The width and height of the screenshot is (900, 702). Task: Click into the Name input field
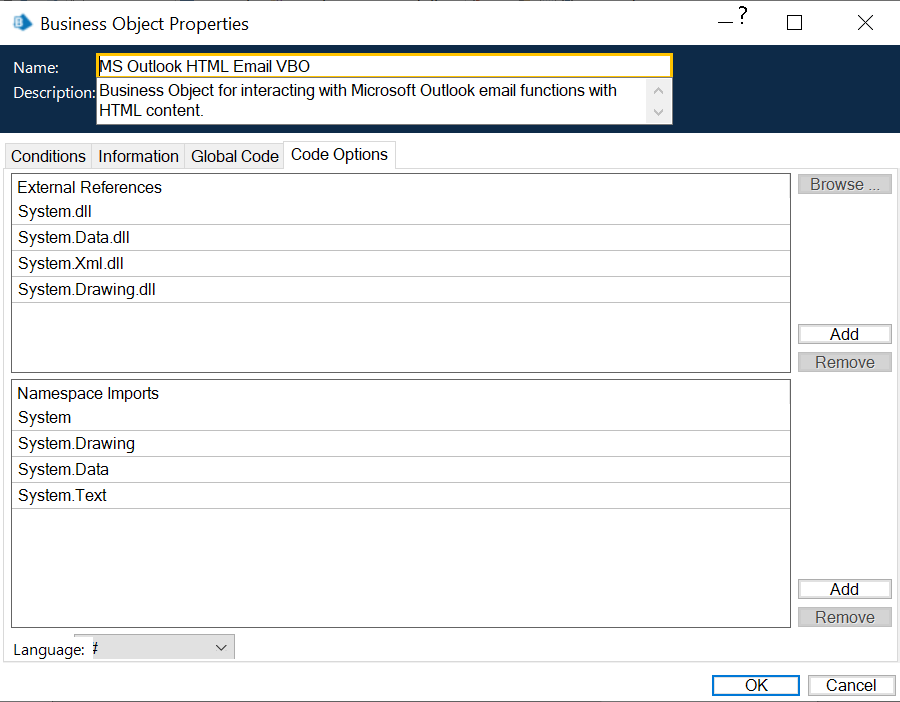384,66
